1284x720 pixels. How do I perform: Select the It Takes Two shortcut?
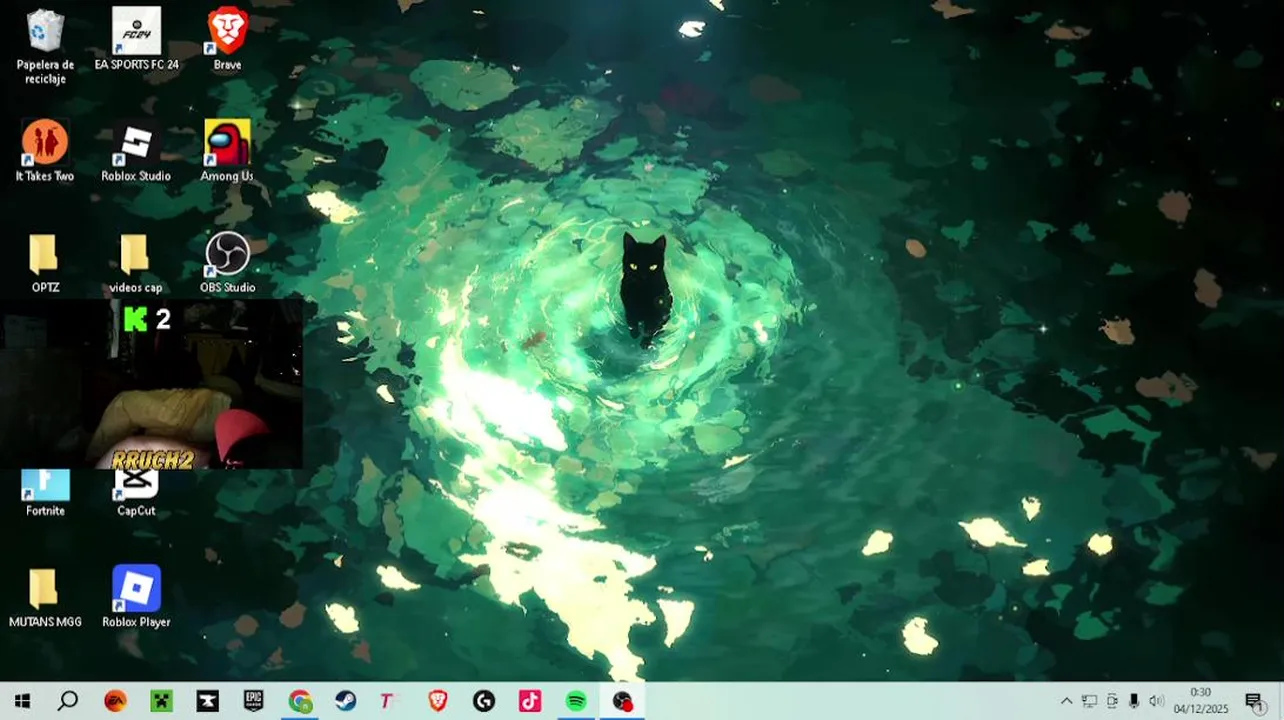tap(45, 151)
